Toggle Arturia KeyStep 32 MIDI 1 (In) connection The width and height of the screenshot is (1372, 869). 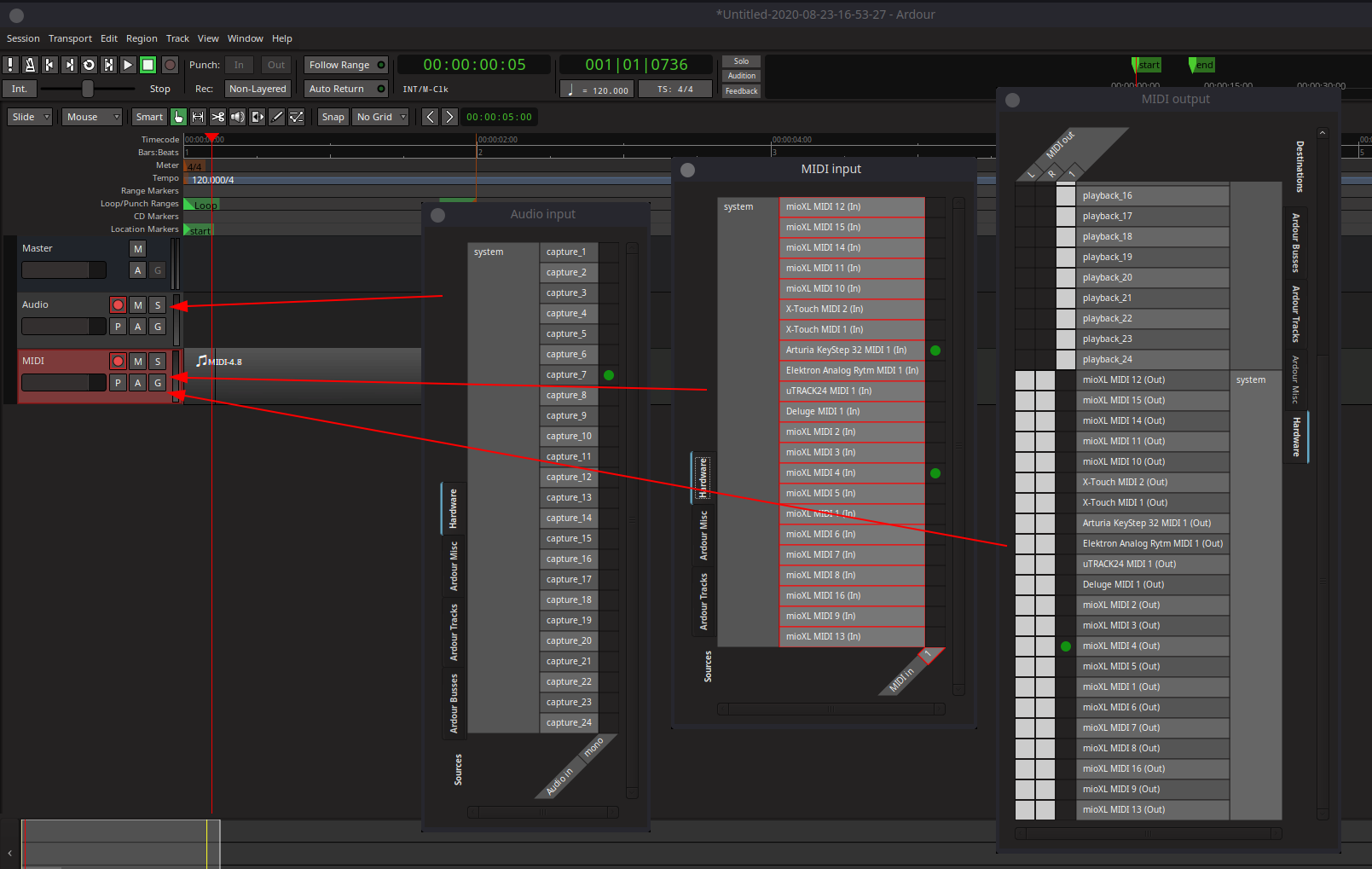point(935,350)
